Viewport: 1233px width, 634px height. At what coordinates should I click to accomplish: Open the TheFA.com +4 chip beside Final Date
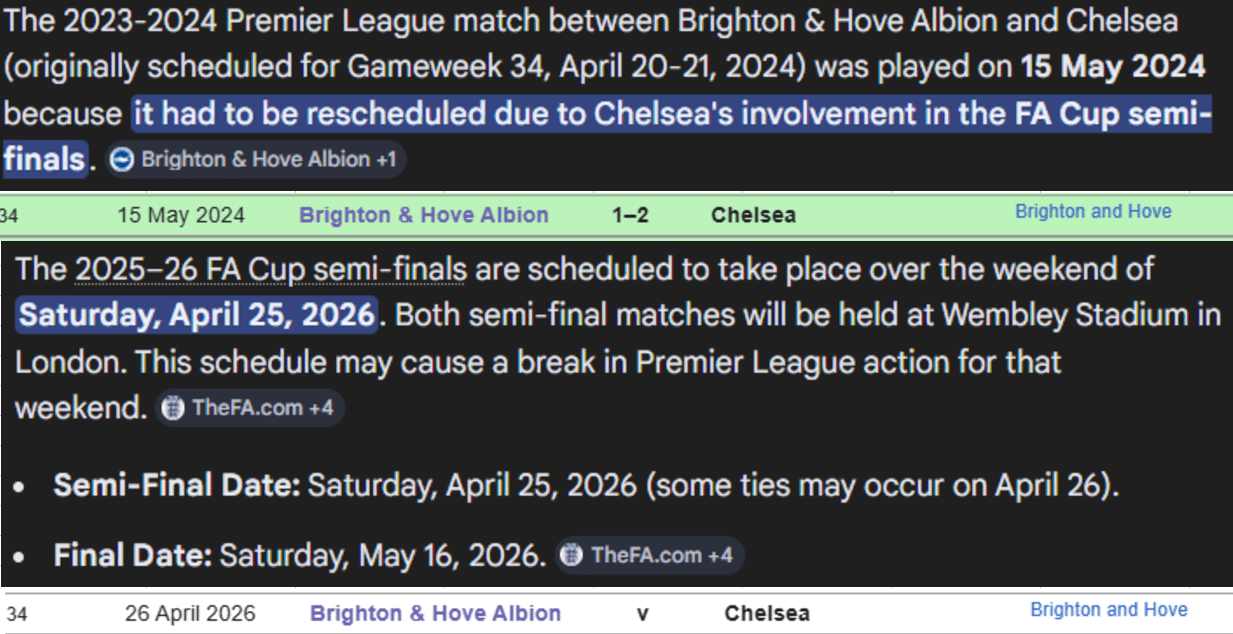click(x=649, y=555)
